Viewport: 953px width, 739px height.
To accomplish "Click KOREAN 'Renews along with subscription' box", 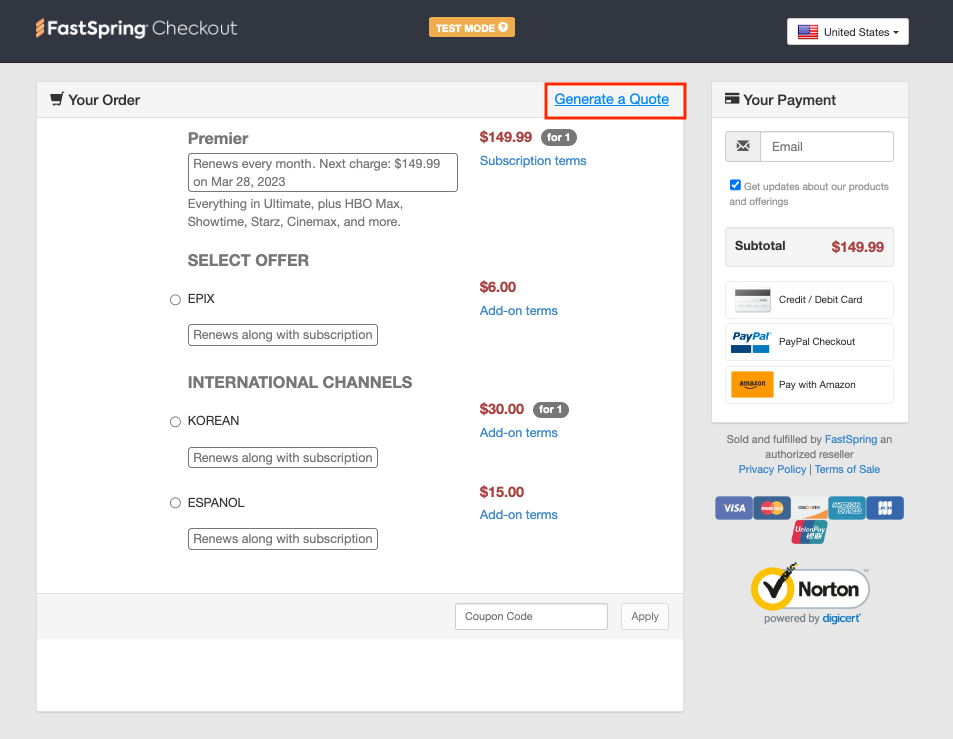I will 283,458.
